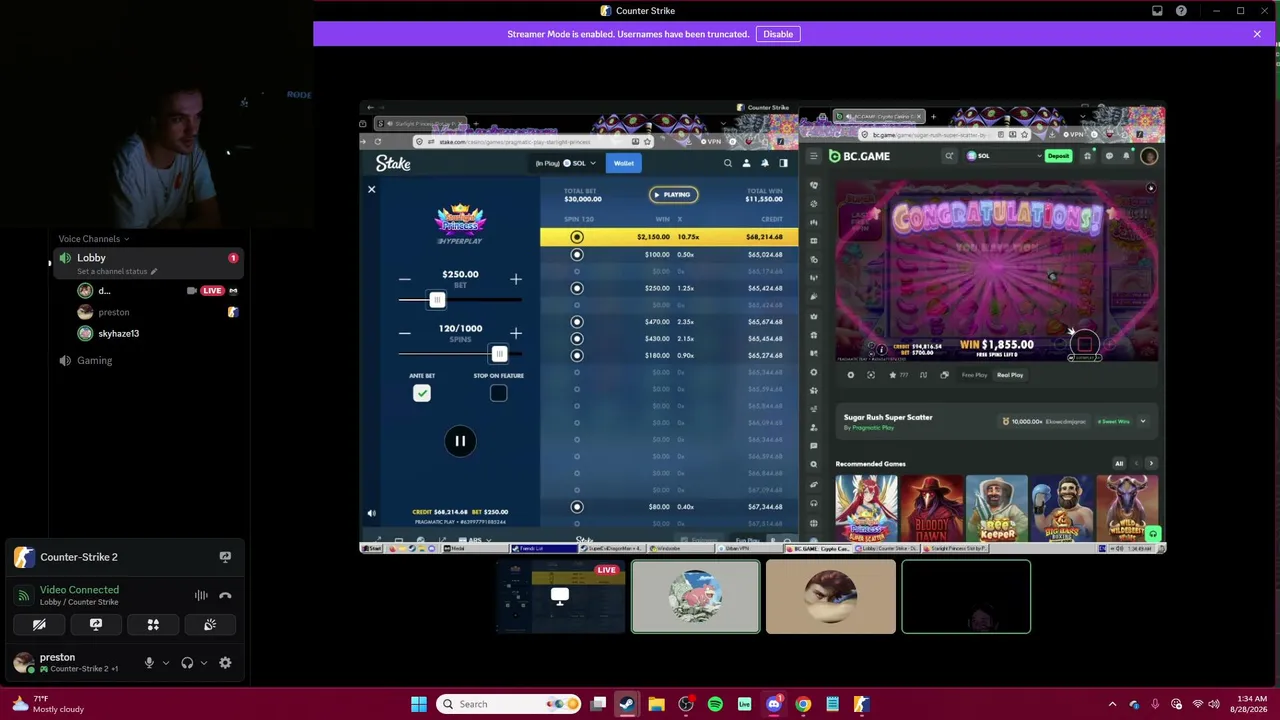Screen dimensions: 1280x720
Task: Click the Deposit button on BC.GAME
Action: [x=1058, y=156]
